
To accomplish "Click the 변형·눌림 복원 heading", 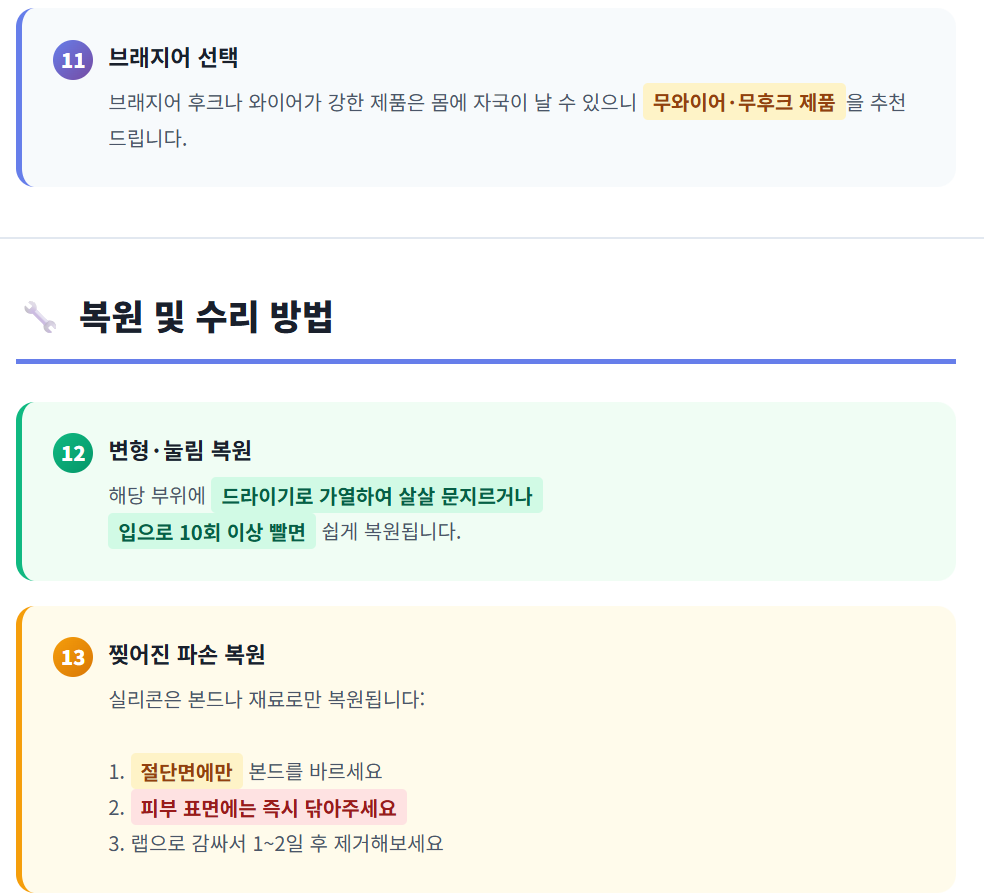I will [180, 451].
